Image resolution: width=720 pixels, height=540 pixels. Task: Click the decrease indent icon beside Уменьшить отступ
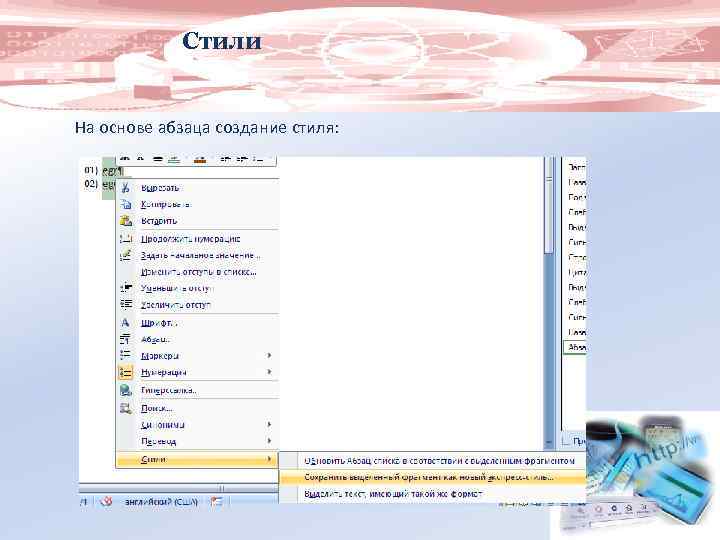126,288
